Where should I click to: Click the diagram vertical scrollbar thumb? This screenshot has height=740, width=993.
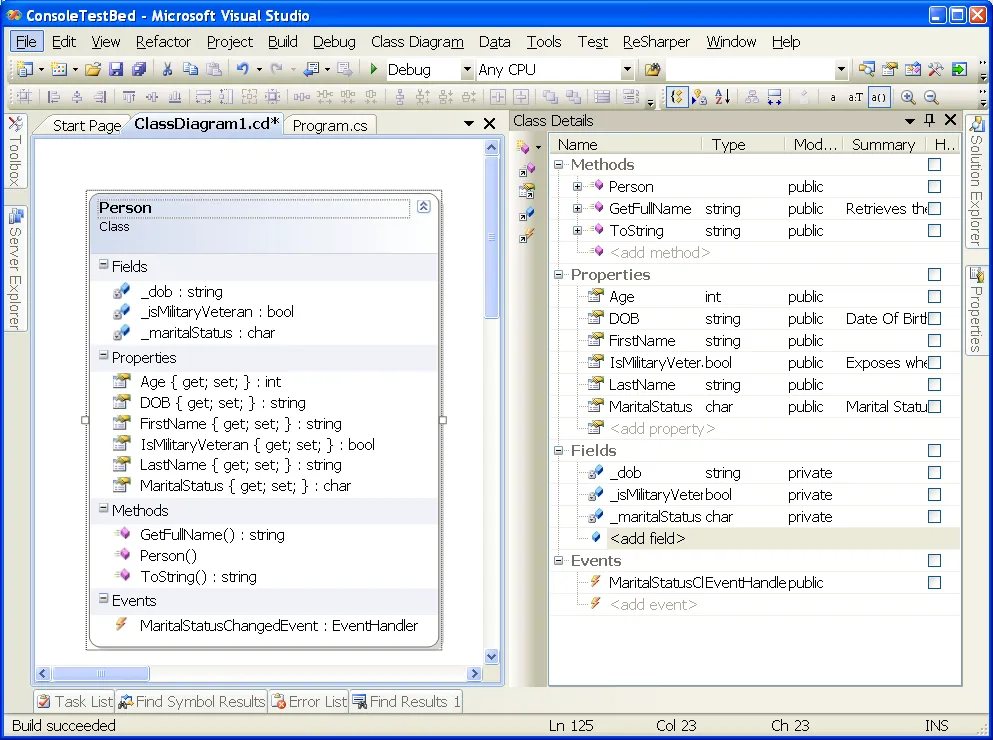[x=491, y=238]
